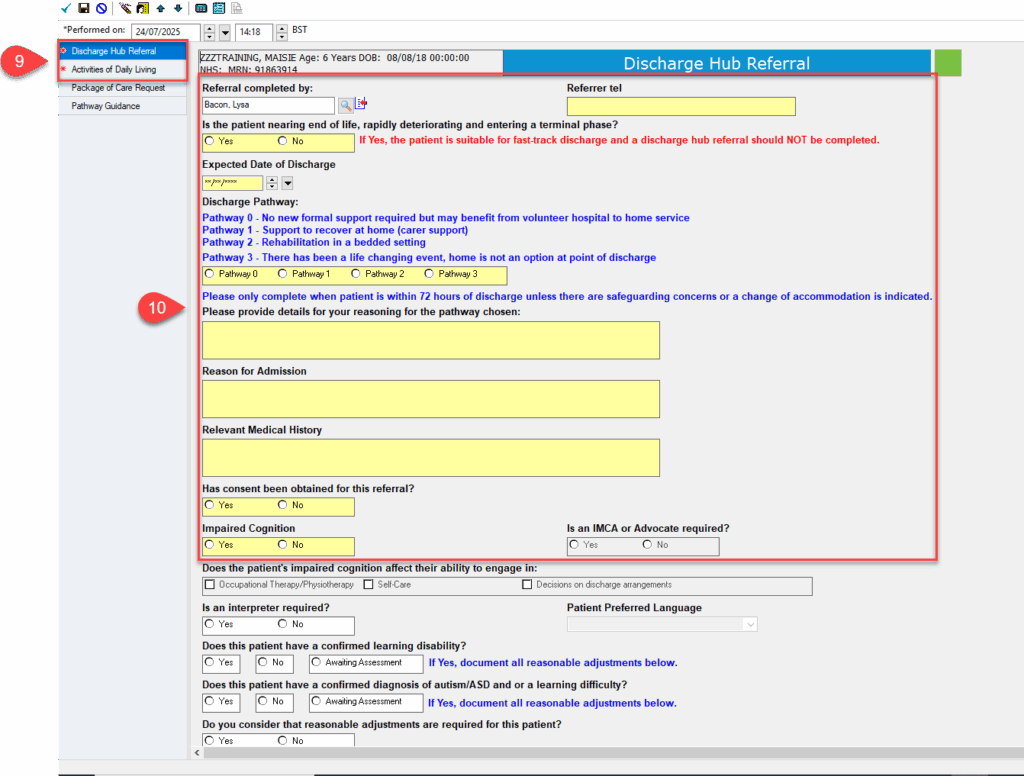Click the Referral completed by name field
Image resolution: width=1024 pixels, height=776 pixels.
(268, 105)
